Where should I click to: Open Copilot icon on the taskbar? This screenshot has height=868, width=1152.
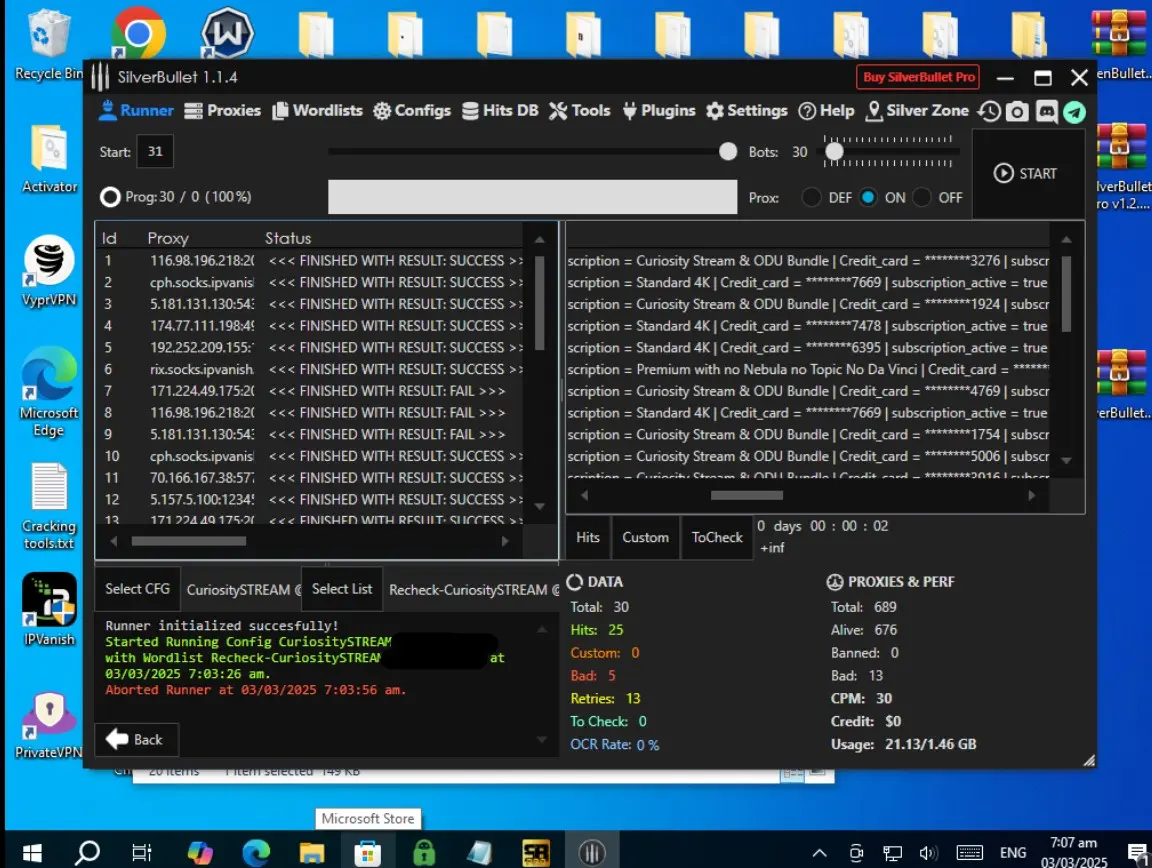199,853
